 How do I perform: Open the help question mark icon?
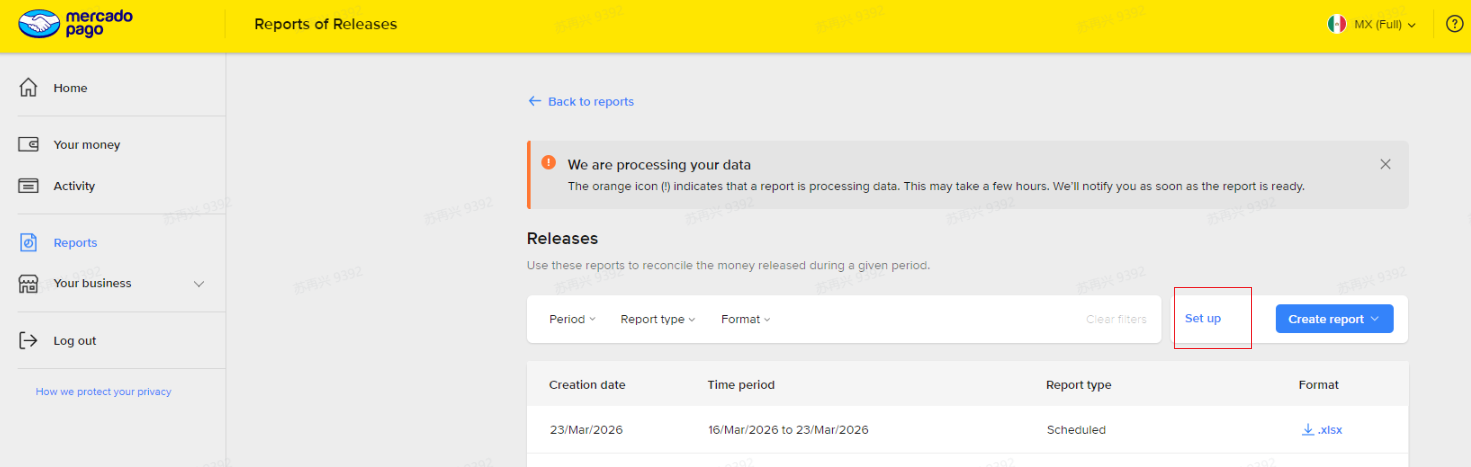(1455, 24)
